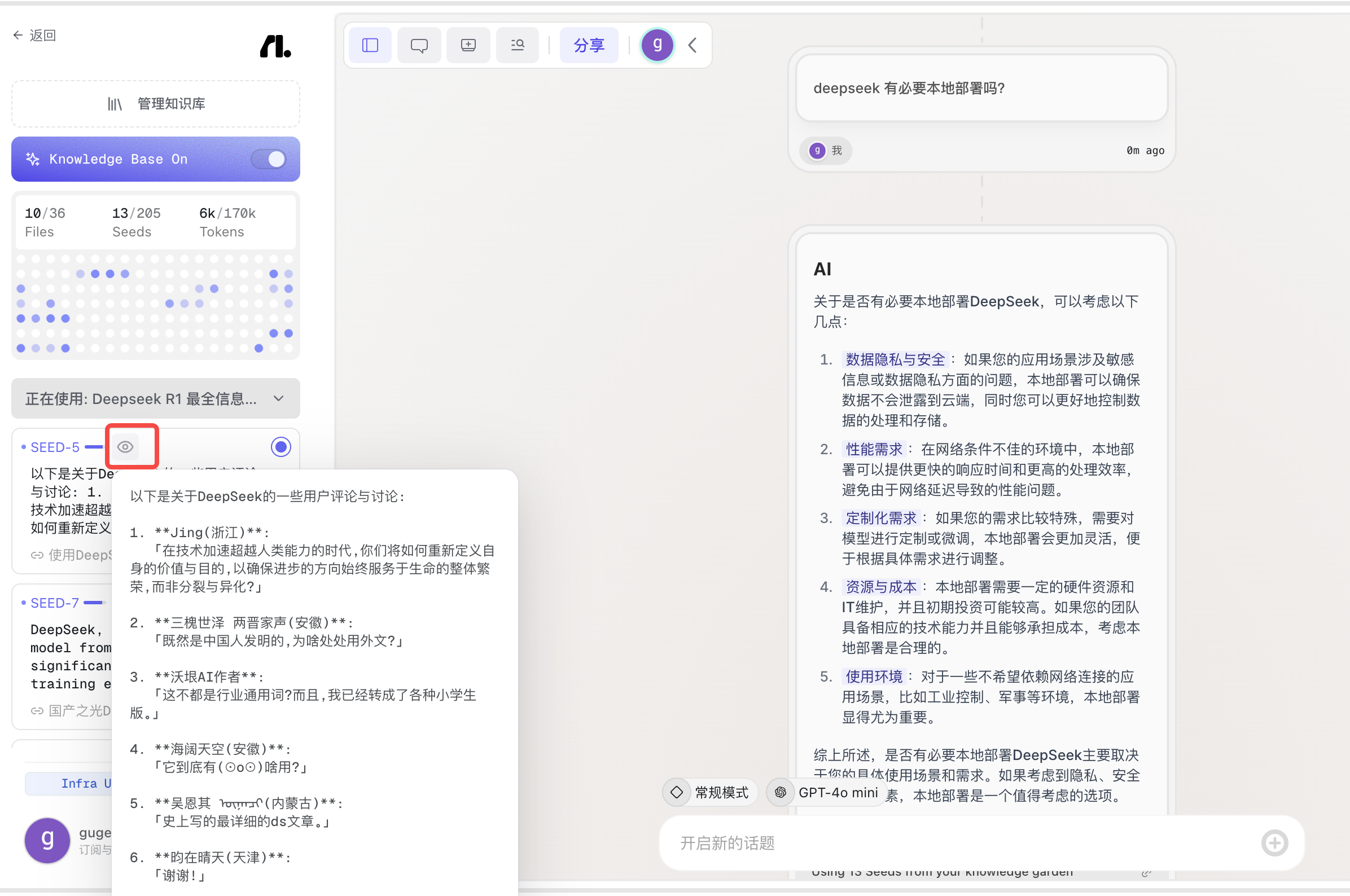Select the radio button on SEED-5 card
Image resolution: width=1350 pixels, height=896 pixels.
click(x=280, y=447)
